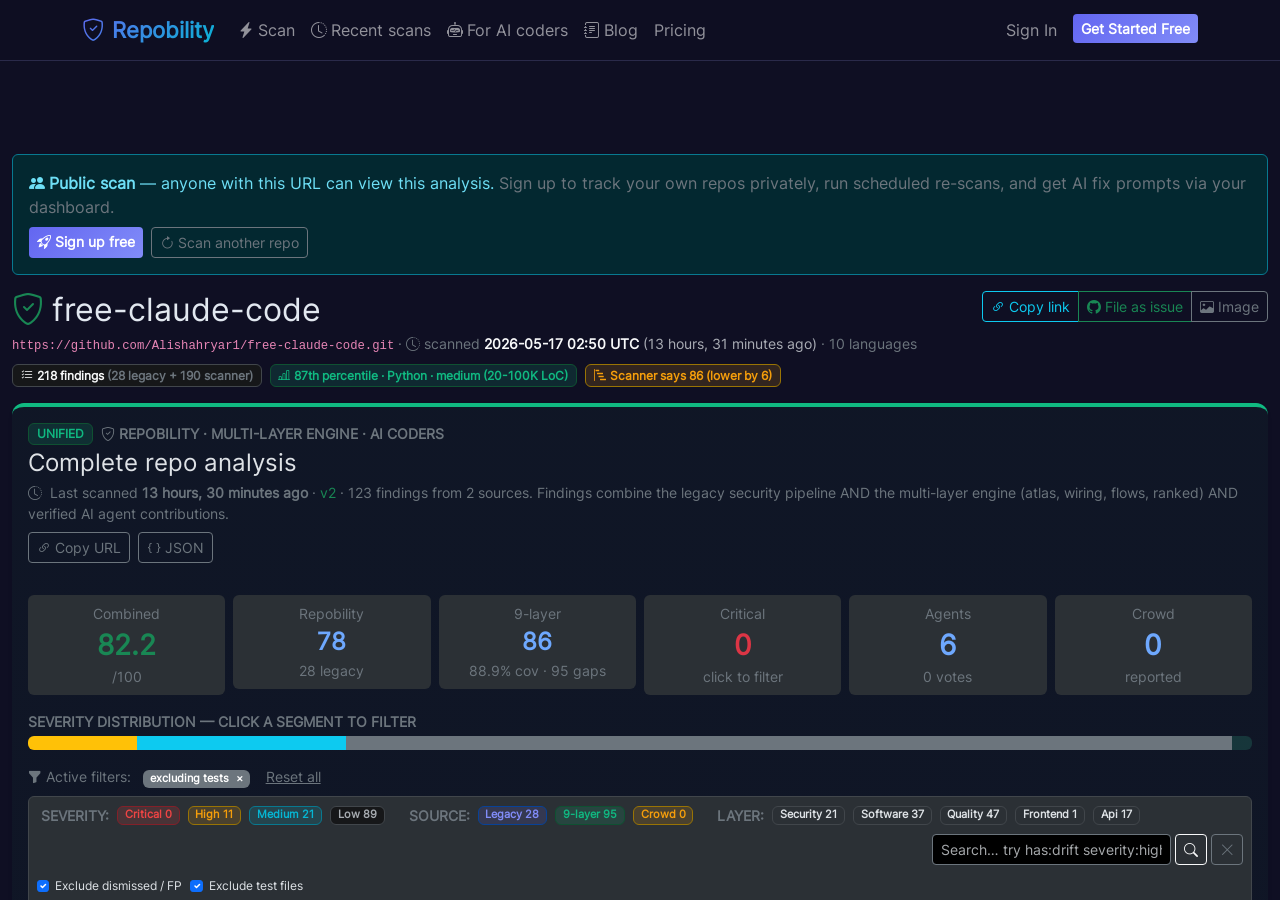Click the Get Started Free button
The height and width of the screenshot is (900, 1280).
1135,29
